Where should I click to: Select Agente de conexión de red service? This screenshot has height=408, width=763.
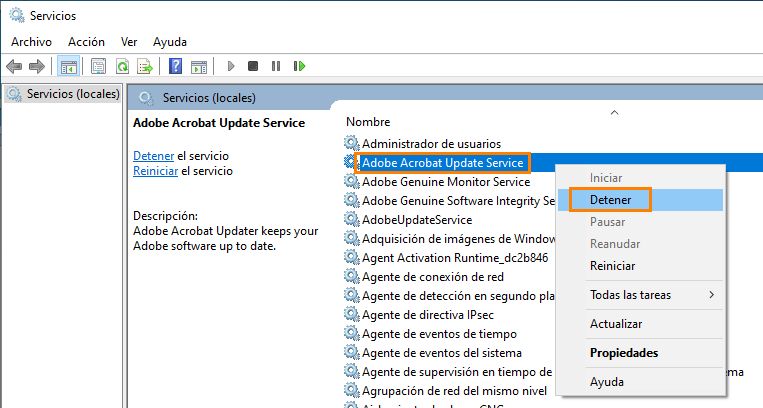coord(433,277)
